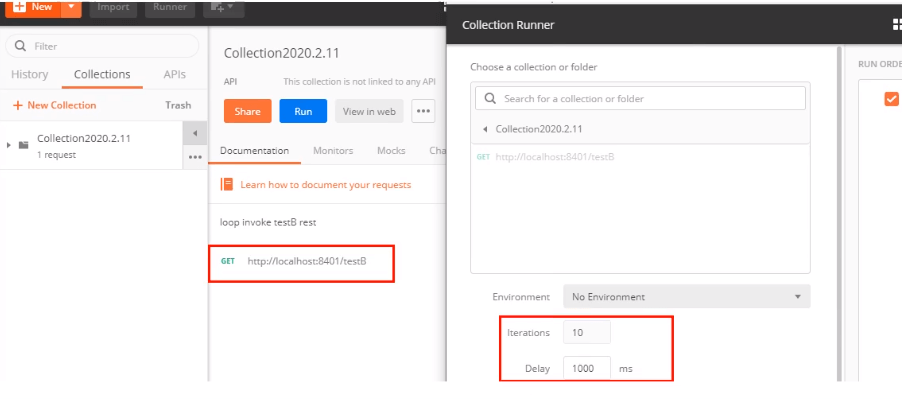Click the orange Share button
902x399 pixels.
point(247,112)
